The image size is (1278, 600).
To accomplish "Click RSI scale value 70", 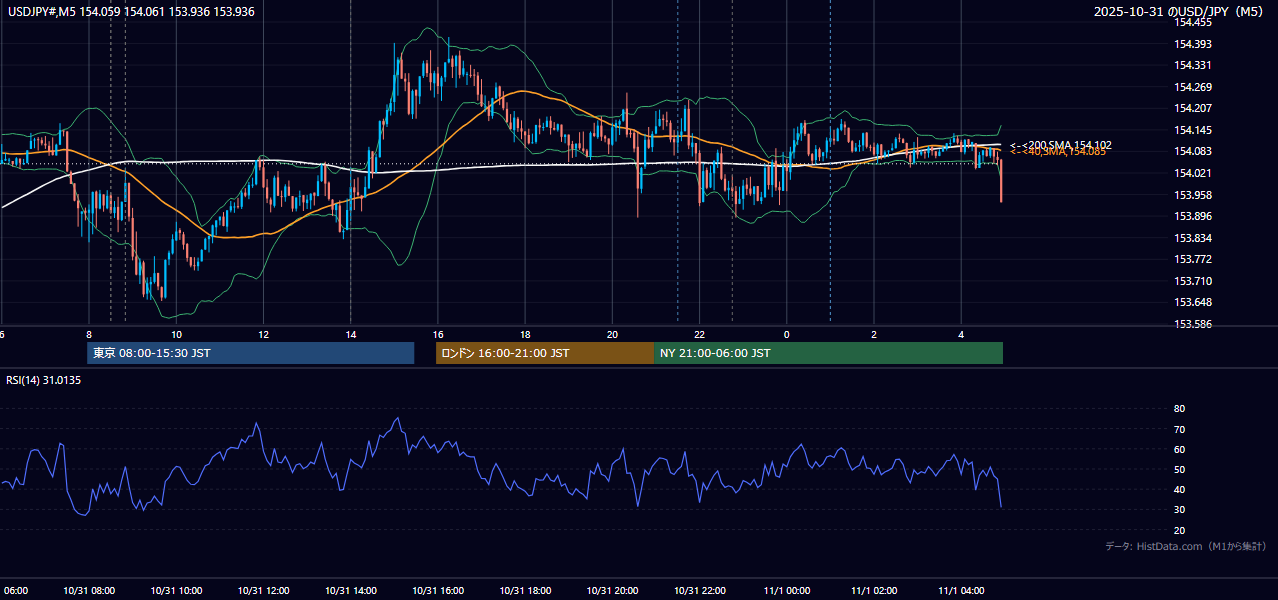I will click(1180, 429).
